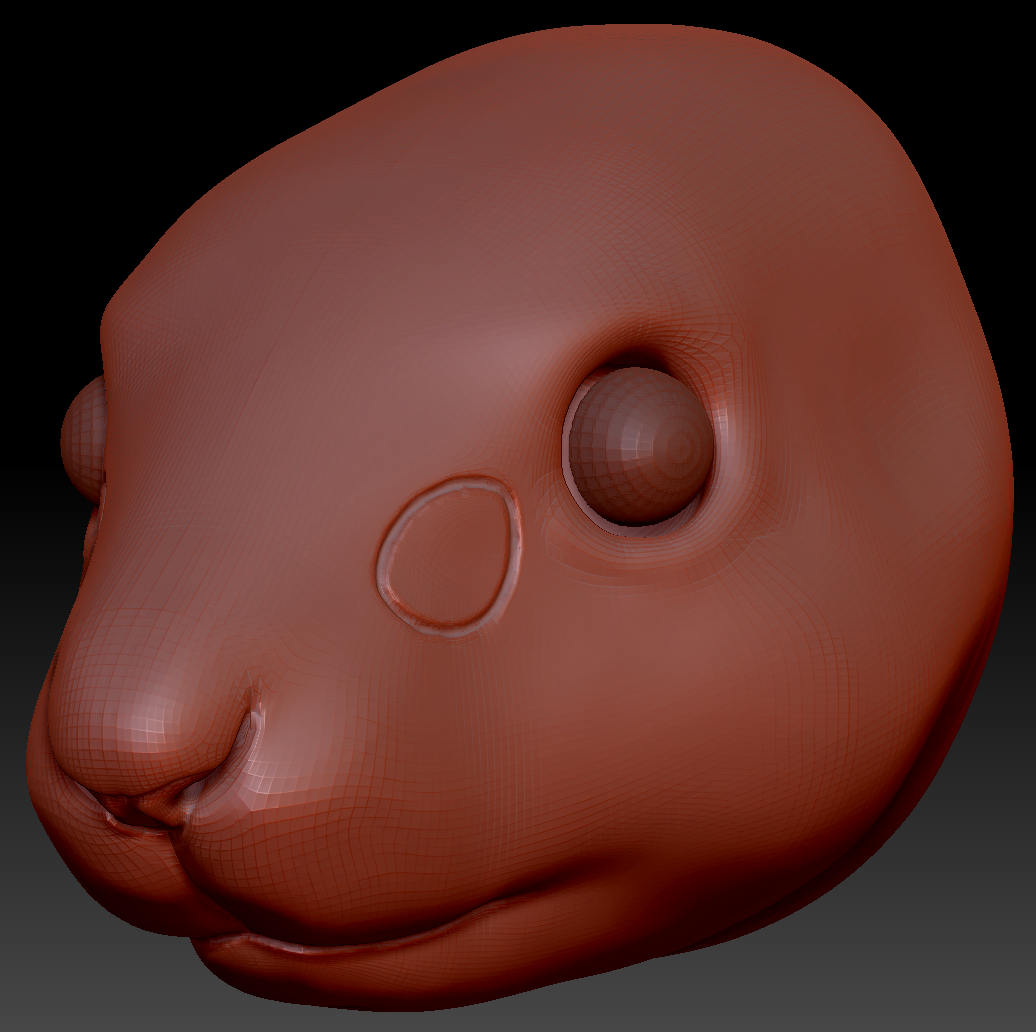Viewport: 1036px width, 1032px height.
Task: Click the sculpted creature's right eyeball
Action: click(x=640, y=445)
